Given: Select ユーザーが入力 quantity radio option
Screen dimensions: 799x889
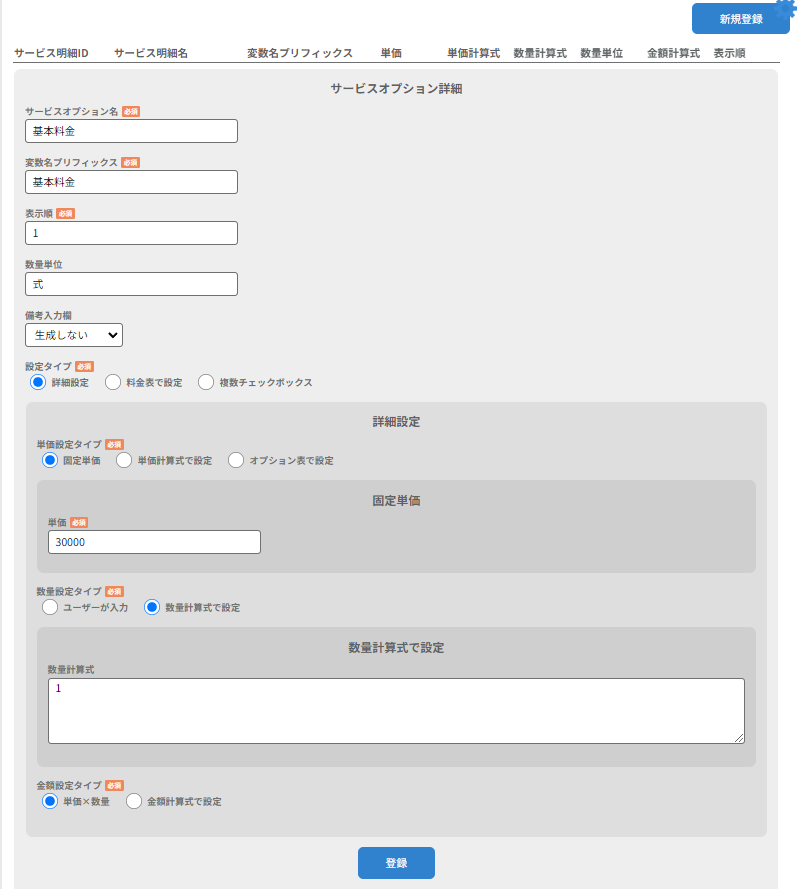Looking at the screenshot, I should (50, 607).
